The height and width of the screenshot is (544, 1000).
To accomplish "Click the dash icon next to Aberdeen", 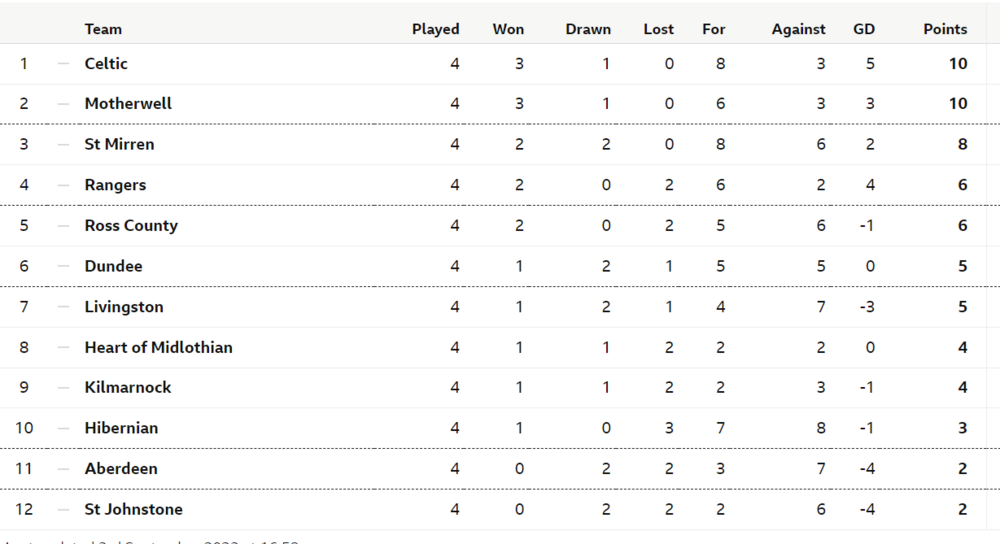I will point(64,469).
